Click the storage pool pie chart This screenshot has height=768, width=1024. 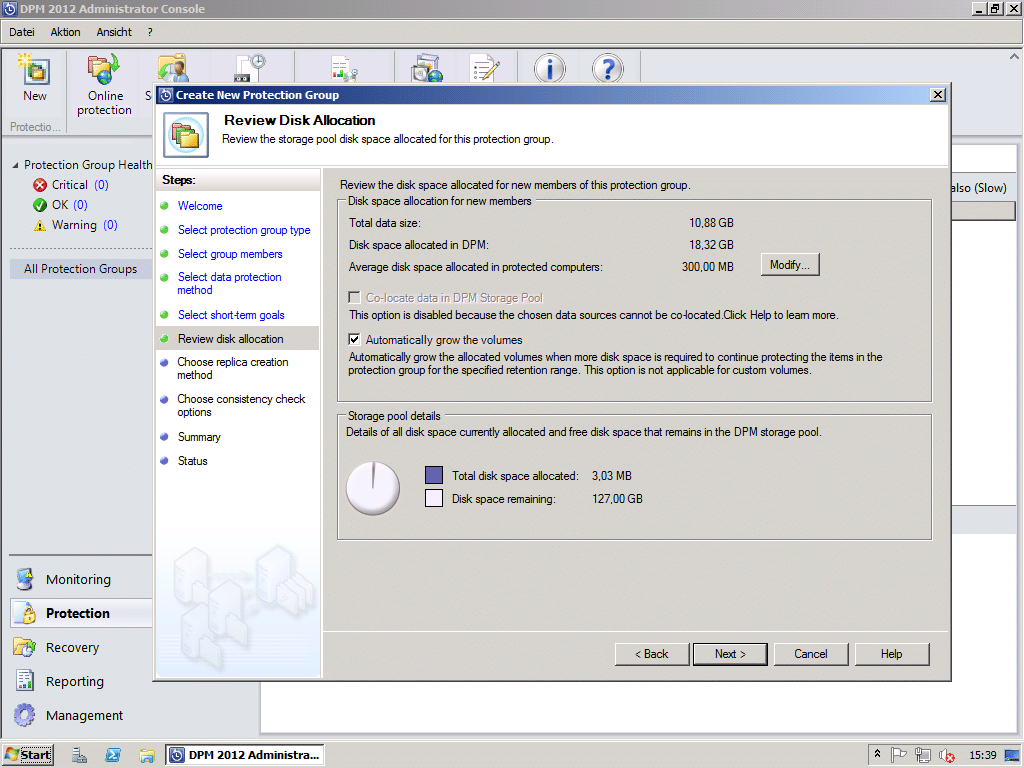click(x=373, y=488)
